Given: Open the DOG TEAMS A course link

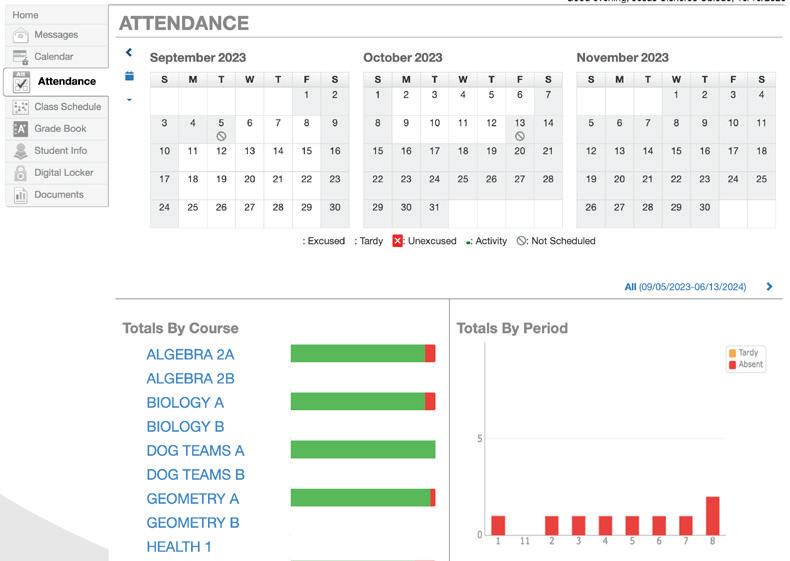Looking at the screenshot, I should (x=195, y=450).
